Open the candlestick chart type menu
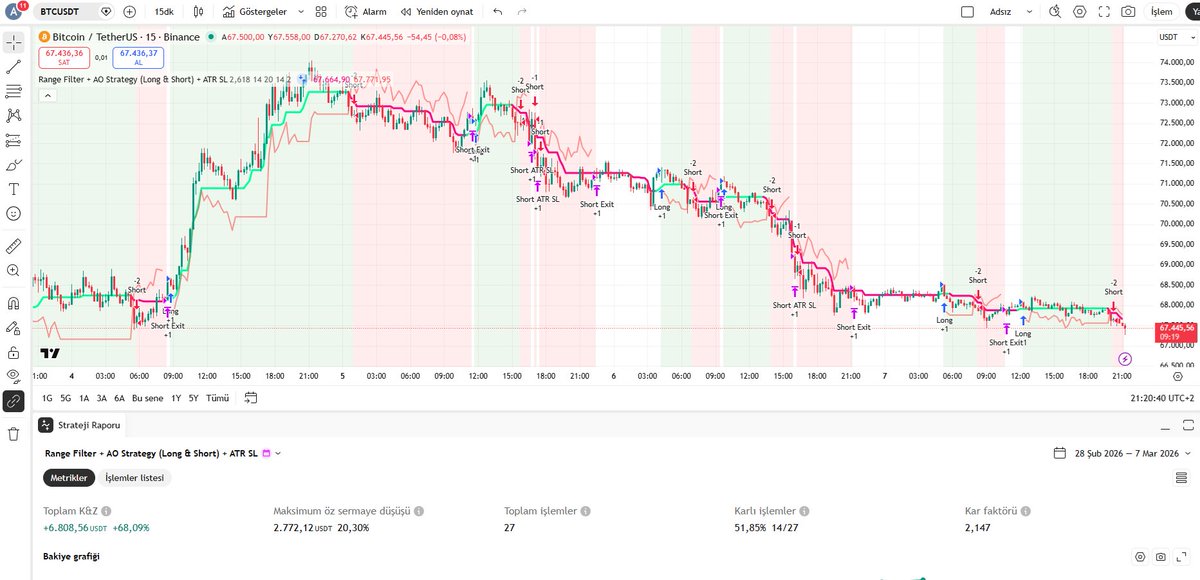Image resolution: width=1200 pixels, height=580 pixels. click(x=199, y=13)
